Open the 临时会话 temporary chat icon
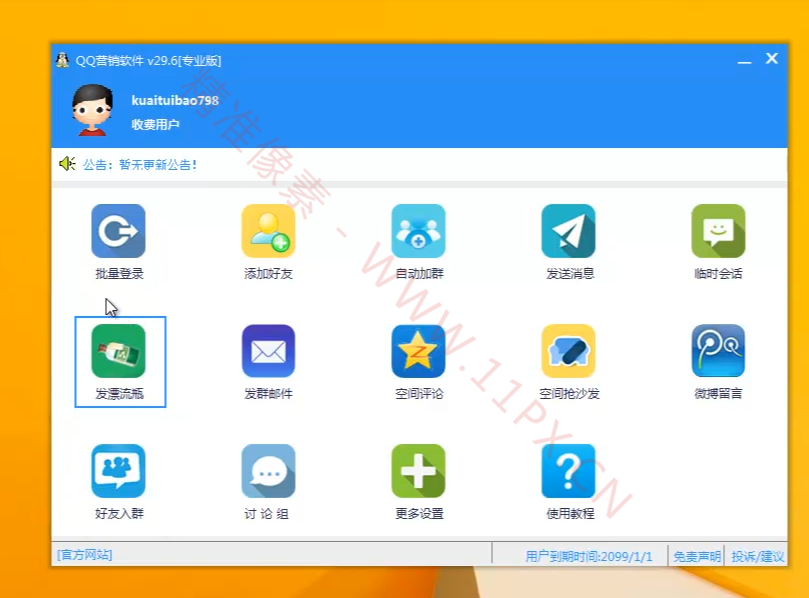809x598 pixels. coord(718,231)
